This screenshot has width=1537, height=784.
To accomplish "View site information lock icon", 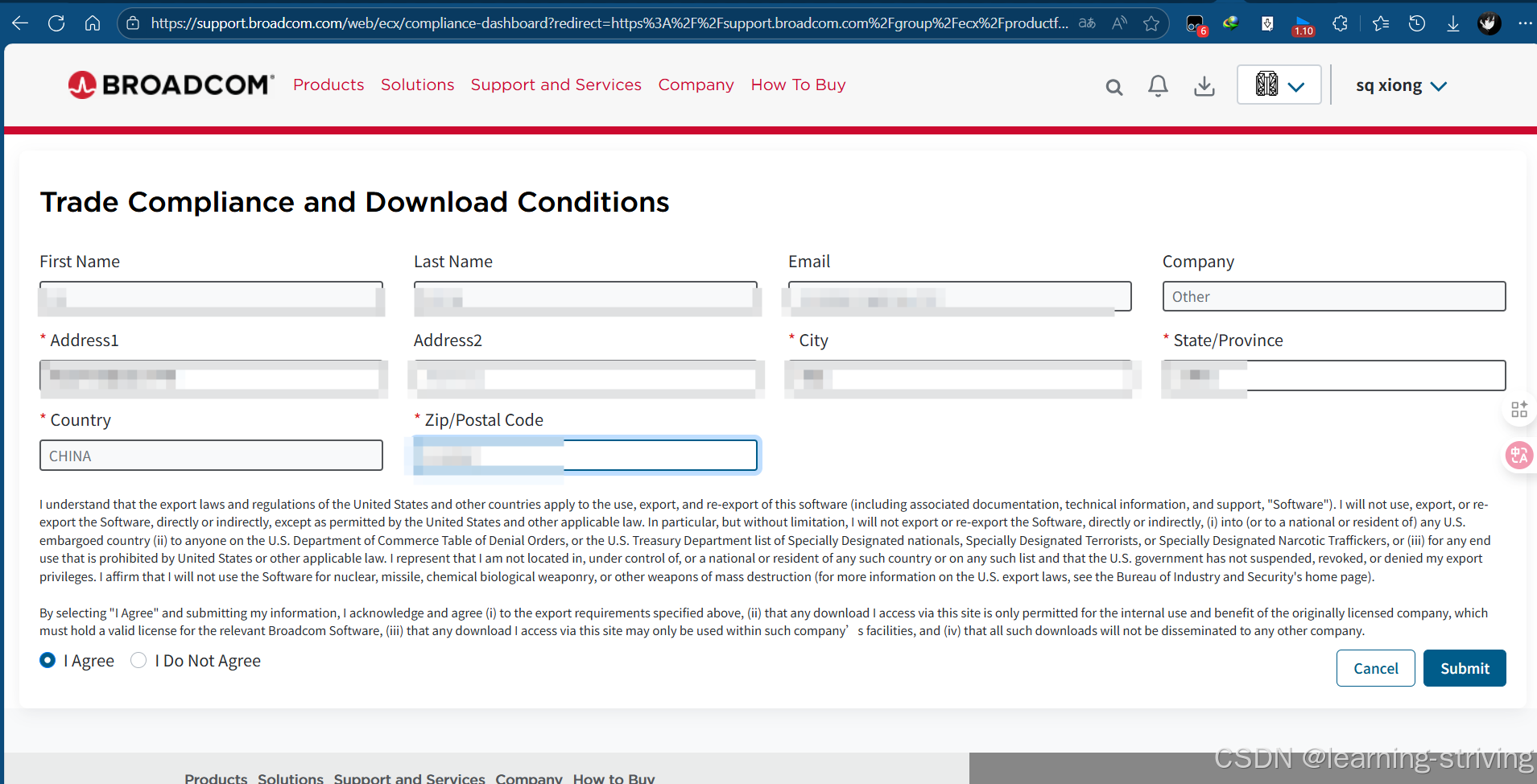I will point(134,23).
